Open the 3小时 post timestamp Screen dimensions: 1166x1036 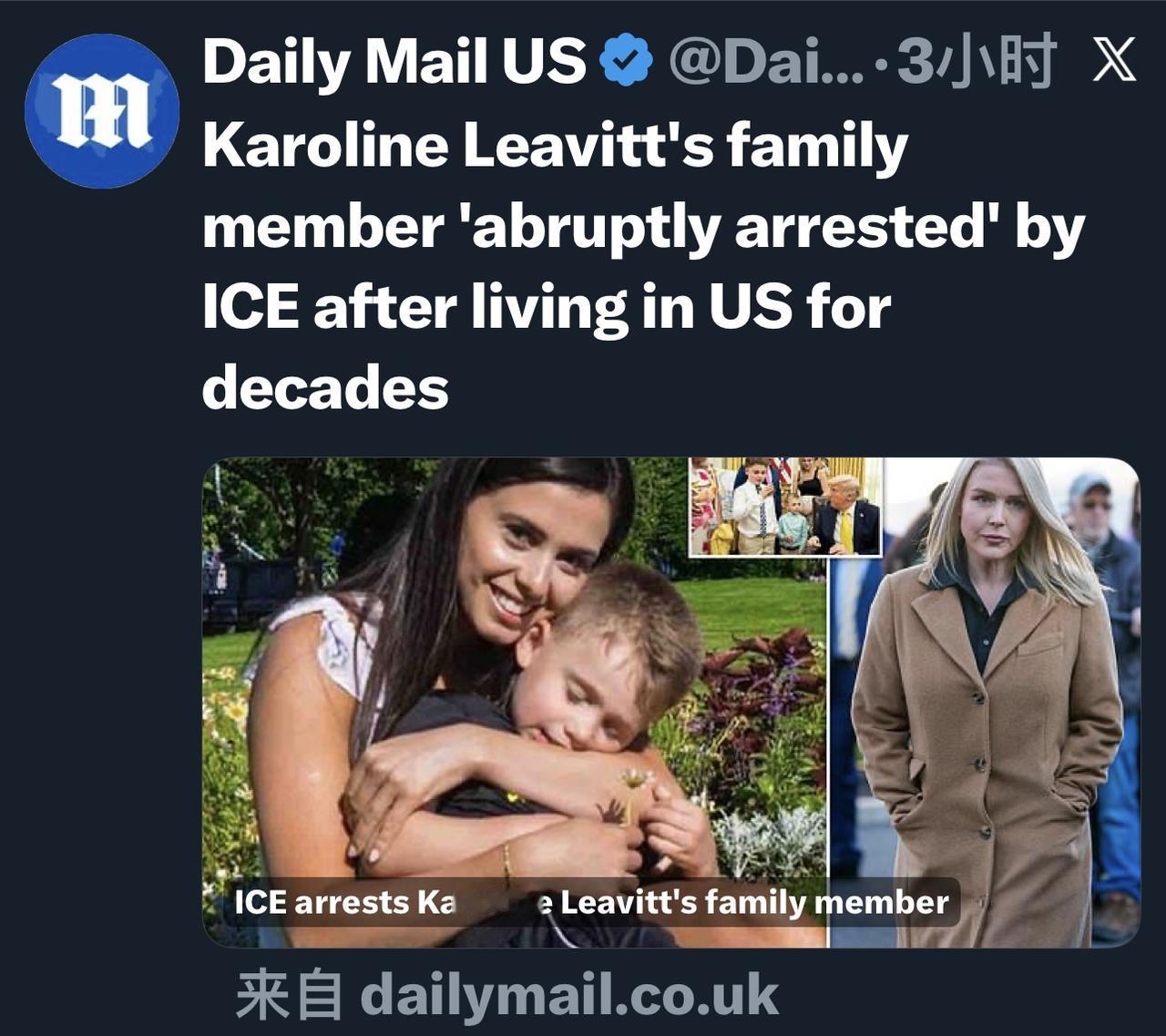point(976,61)
